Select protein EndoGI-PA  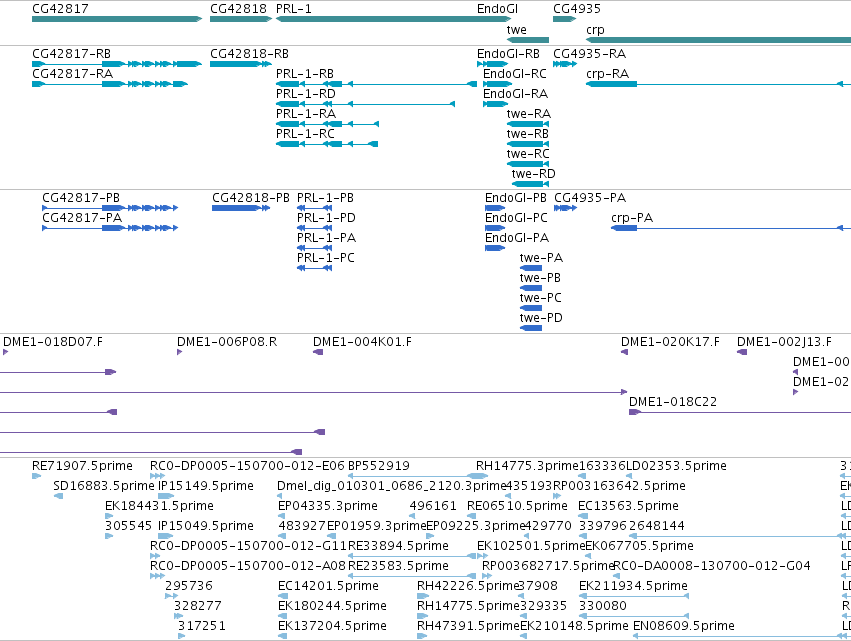495,248
